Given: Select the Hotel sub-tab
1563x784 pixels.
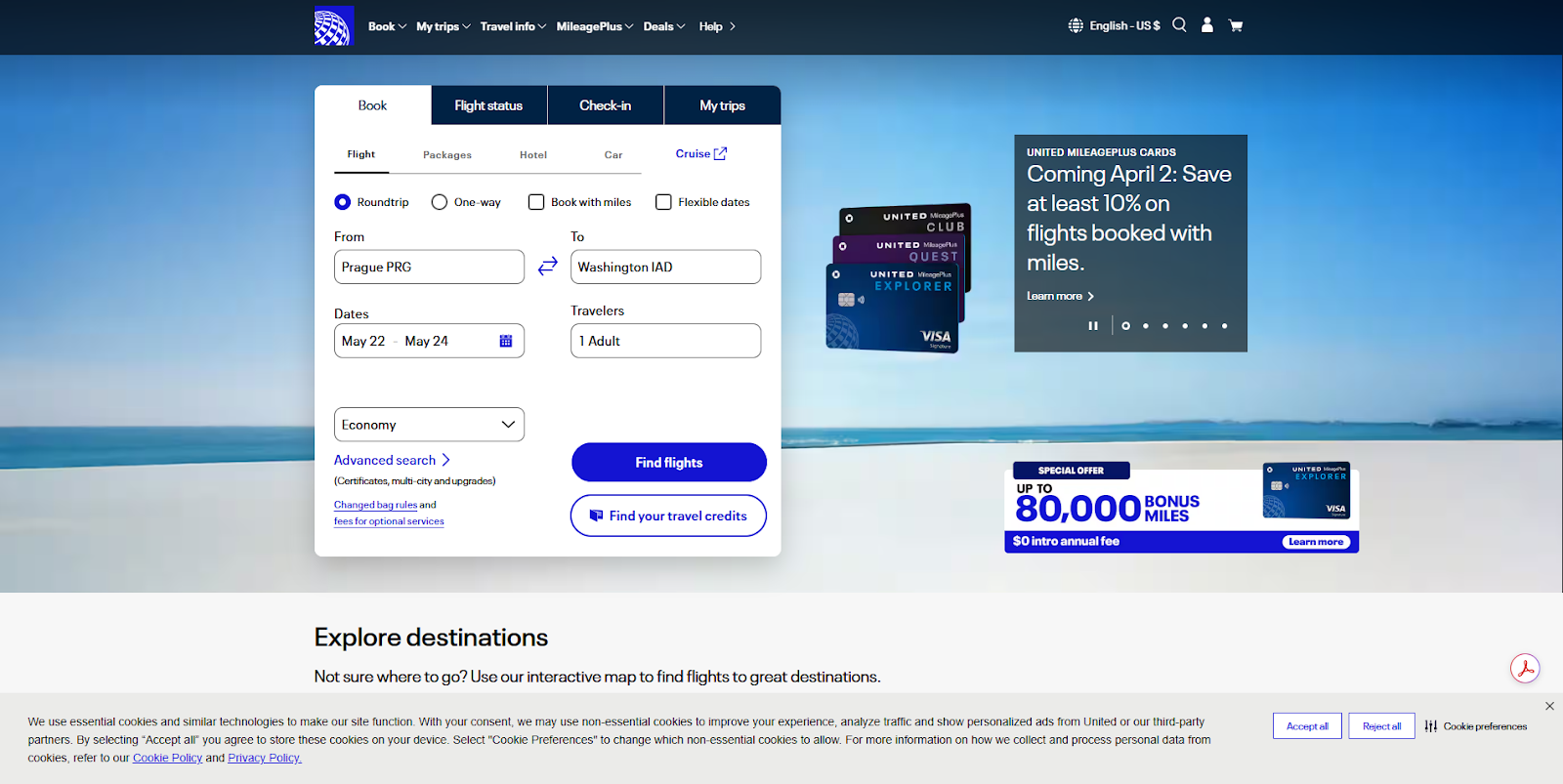Looking at the screenshot, I should click(x=533, y=154).
